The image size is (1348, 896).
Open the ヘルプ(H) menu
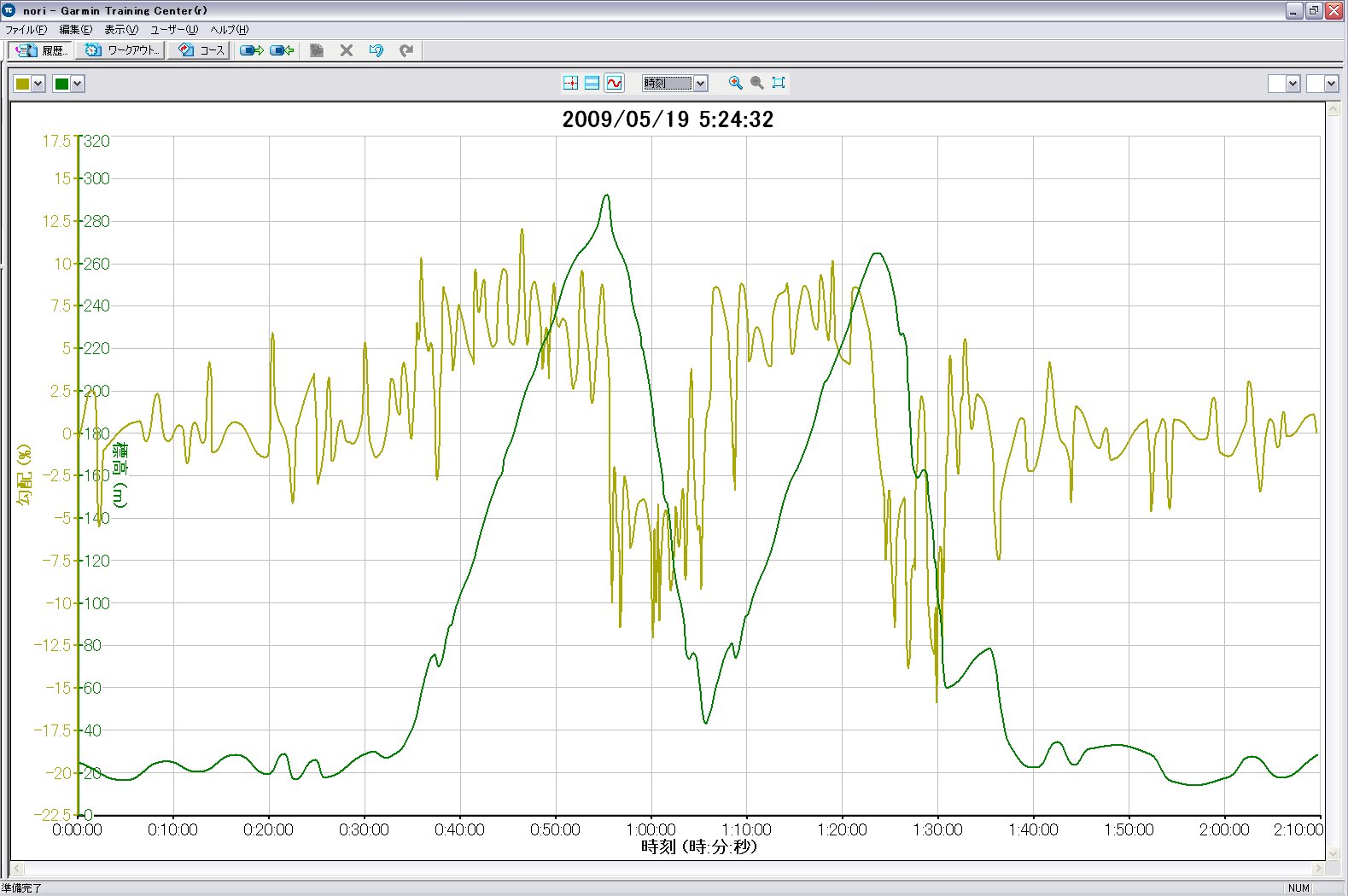tap(230, 30)
